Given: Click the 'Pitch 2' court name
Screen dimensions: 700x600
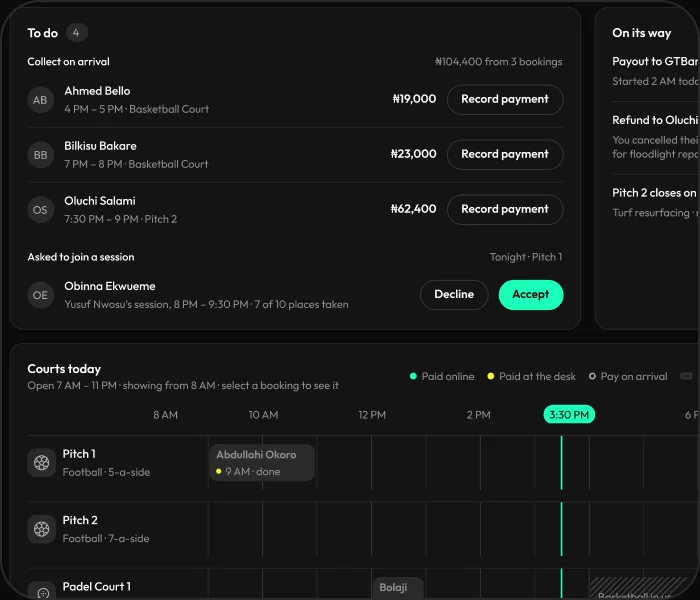Looking at the screenshot, I should click(80, 521).
